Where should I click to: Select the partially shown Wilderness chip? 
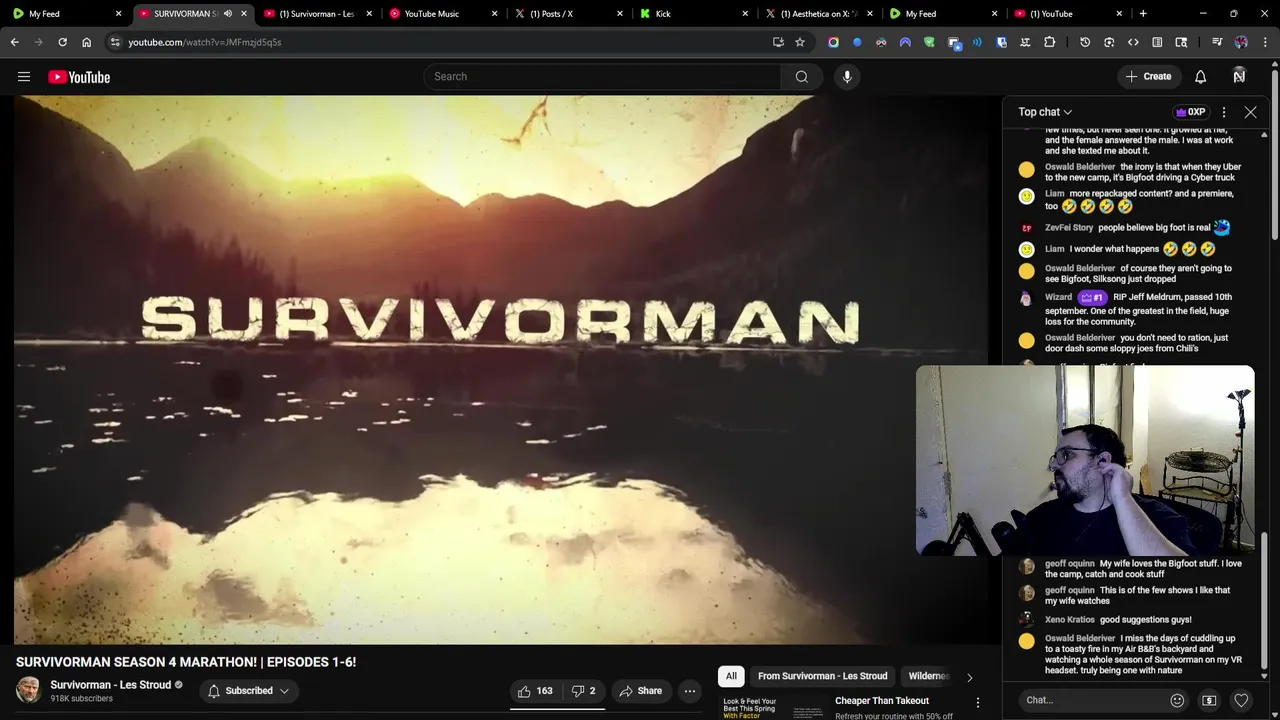coord(928,676)
